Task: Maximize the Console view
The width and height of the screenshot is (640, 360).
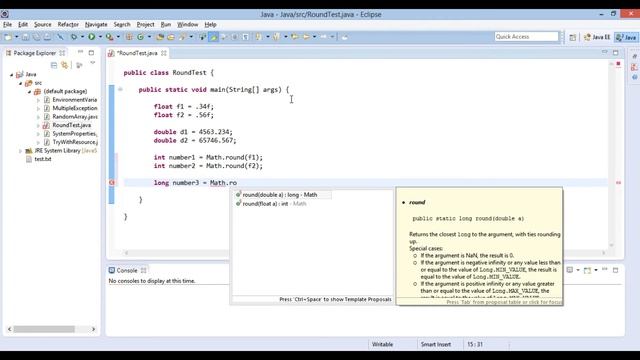Action: pyautogui.click(x=616, y=270)
